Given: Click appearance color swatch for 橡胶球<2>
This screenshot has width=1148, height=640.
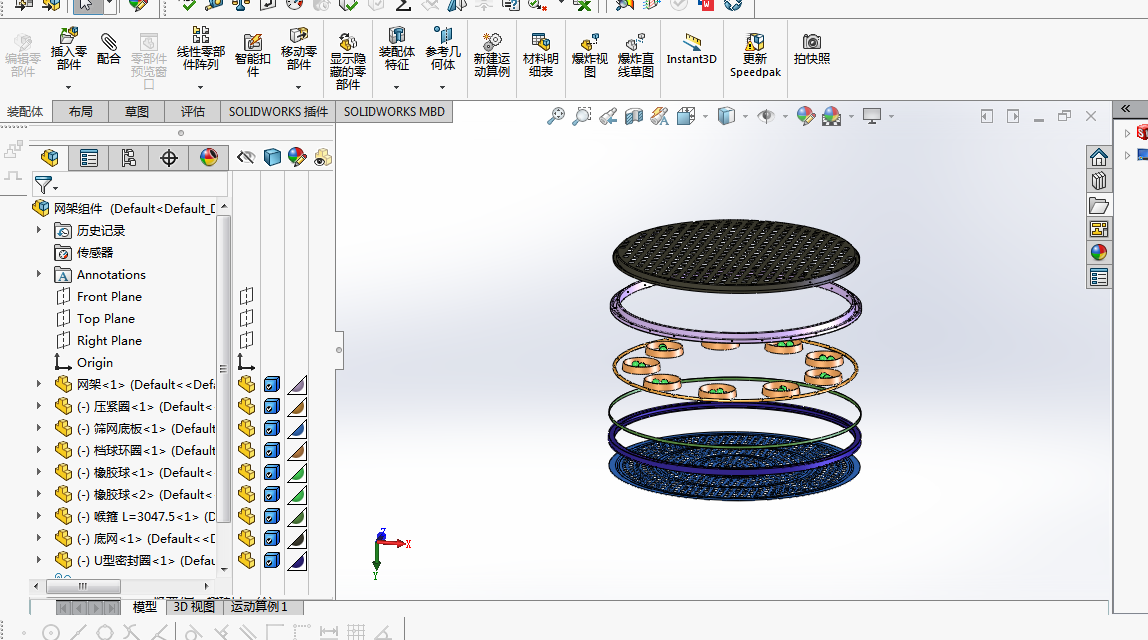Looking at the screenshot, I should click(x=297, y=494).
